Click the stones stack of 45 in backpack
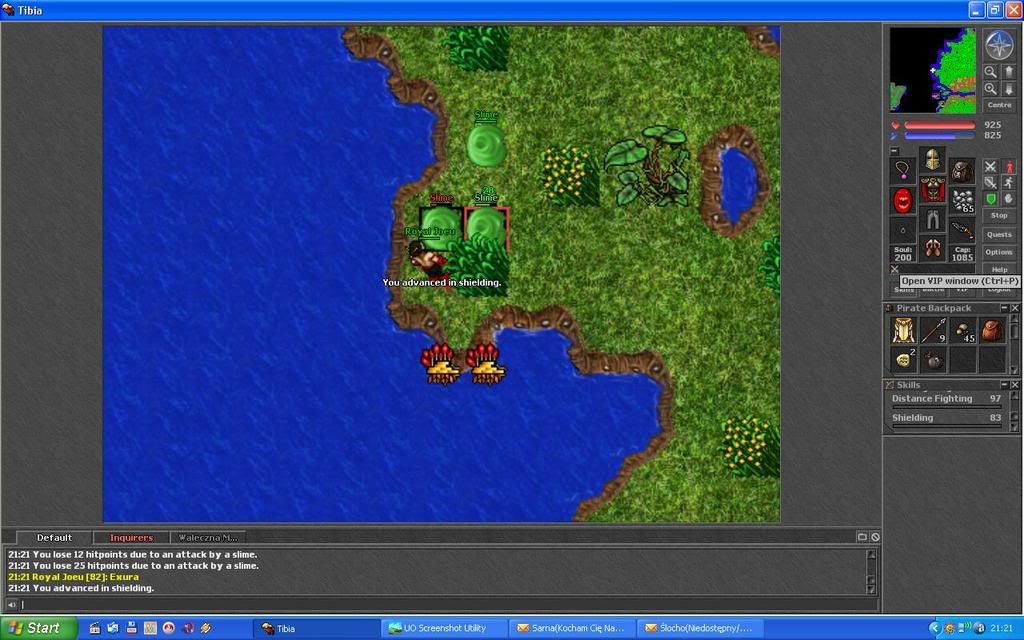Image resolution: width=1024 pixels, height=640 pixels. (x=963, y=330)
